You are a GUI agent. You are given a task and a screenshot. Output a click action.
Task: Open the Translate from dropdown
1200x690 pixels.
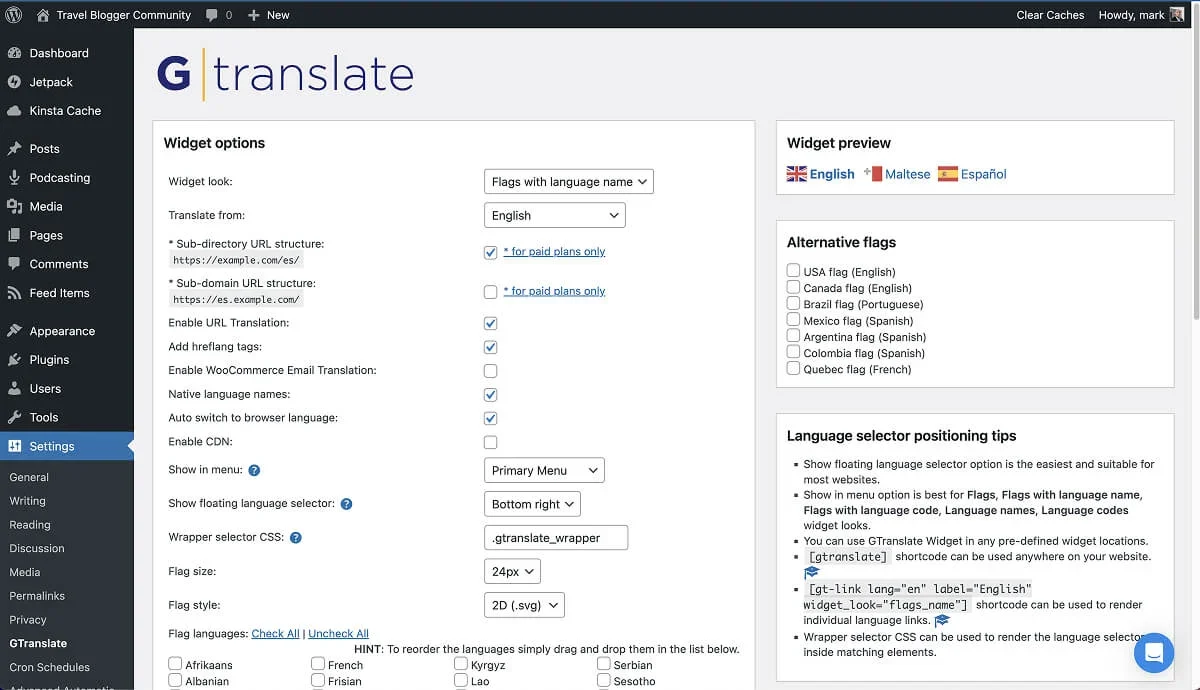[x=554, y=215]
